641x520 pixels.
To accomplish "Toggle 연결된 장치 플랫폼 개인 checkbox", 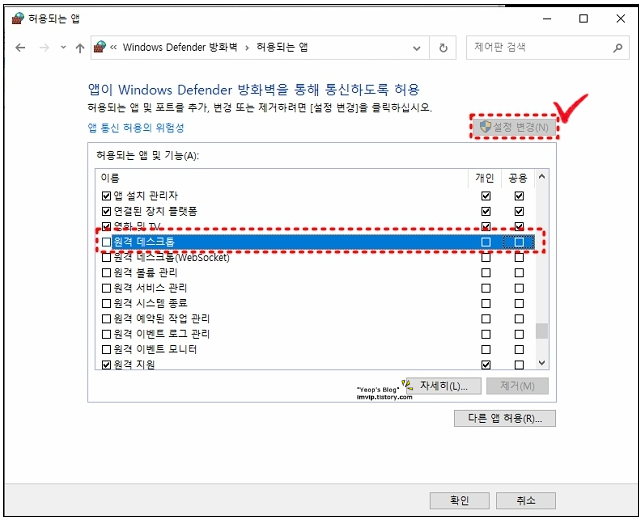I will tap(486, 211).
